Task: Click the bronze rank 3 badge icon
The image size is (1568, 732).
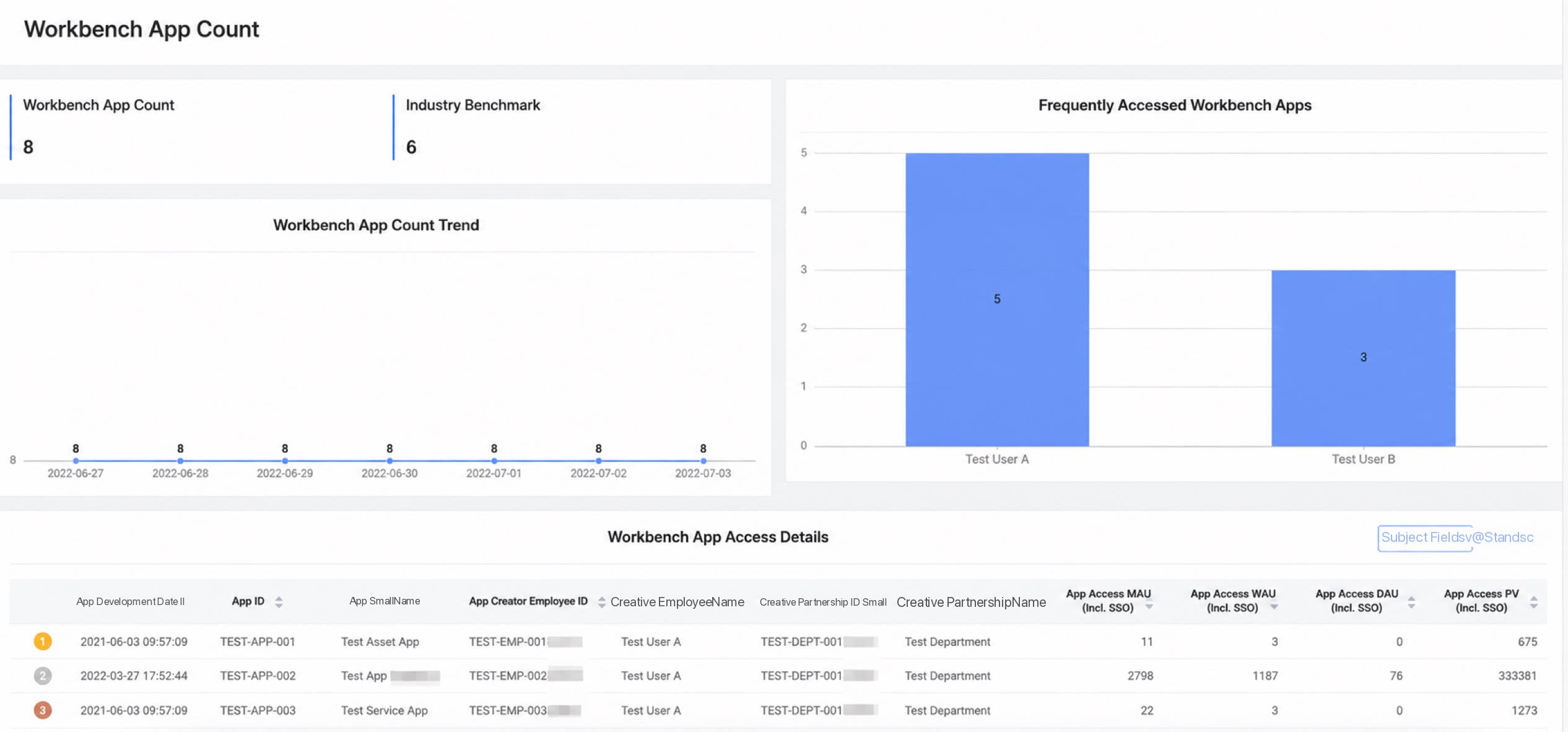Action: click(x=42, y=710)
